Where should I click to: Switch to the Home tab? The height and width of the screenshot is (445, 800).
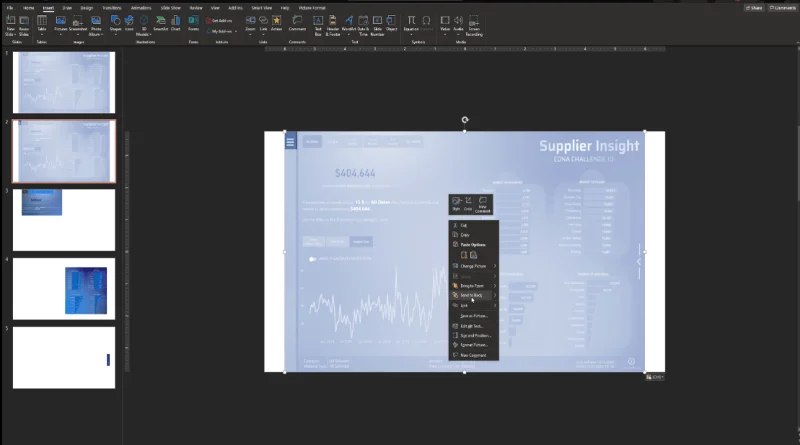(29, 8)
